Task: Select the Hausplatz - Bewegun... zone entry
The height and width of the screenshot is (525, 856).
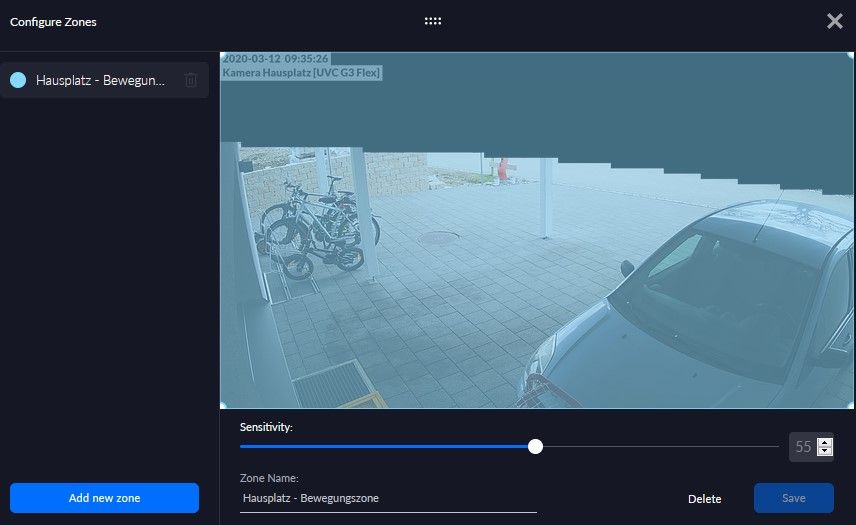Action: pos(104,80)
